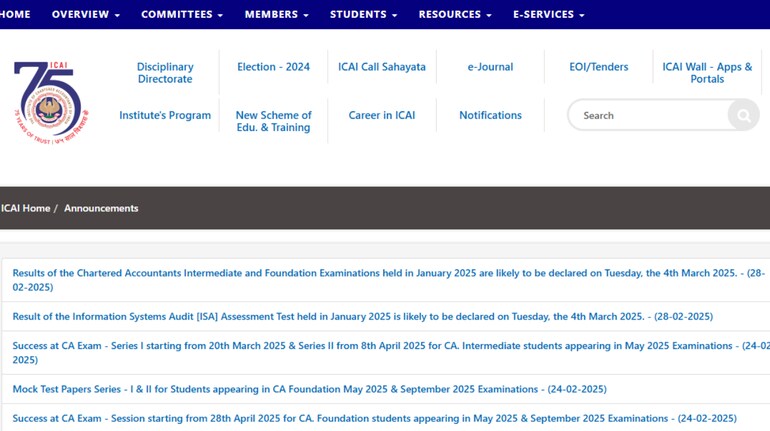The height and width of the screenshot is (431, 770).
Task: Expand the E-Services dropdown menu
Action: [549, 14]
